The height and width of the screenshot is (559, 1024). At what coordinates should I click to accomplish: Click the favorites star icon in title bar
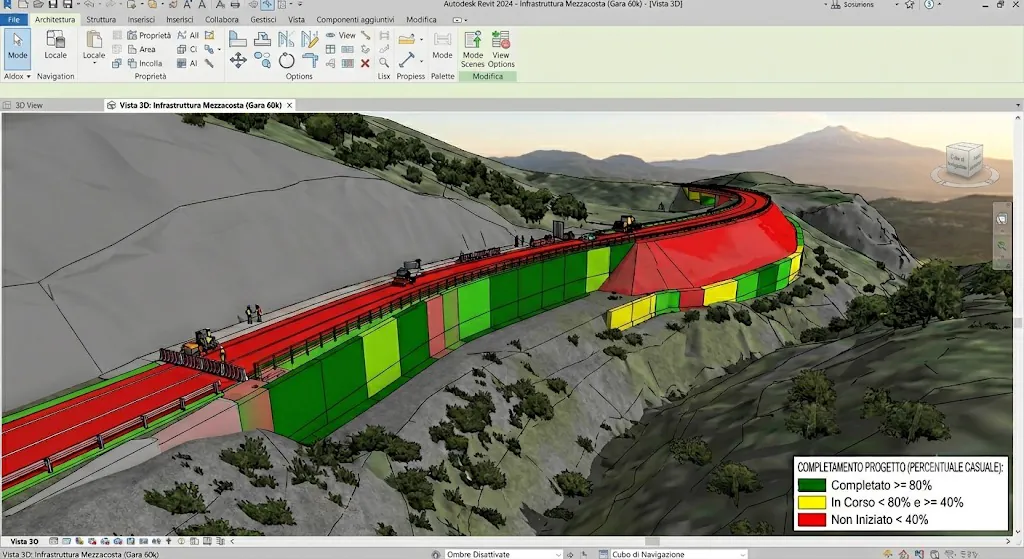pos(910,5)
